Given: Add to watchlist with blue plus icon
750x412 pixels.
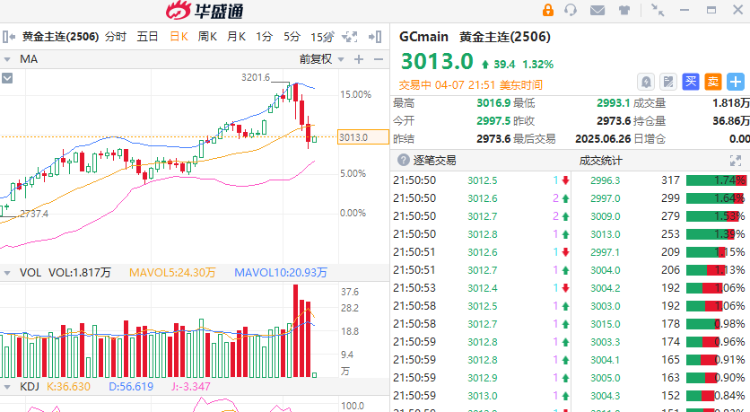Looking at the screenshot, I should (735, 82).
